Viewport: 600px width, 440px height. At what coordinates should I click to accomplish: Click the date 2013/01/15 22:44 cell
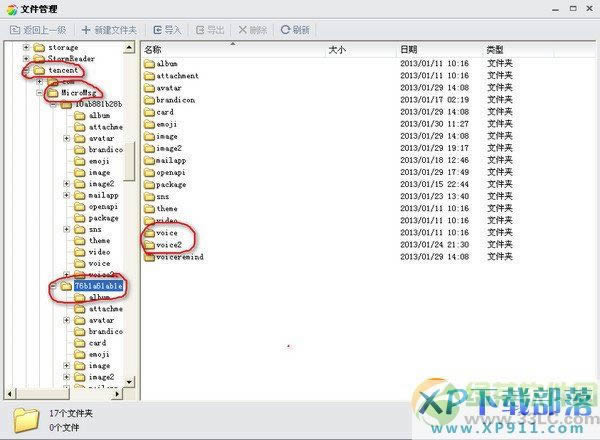click(x=434, y=184)
